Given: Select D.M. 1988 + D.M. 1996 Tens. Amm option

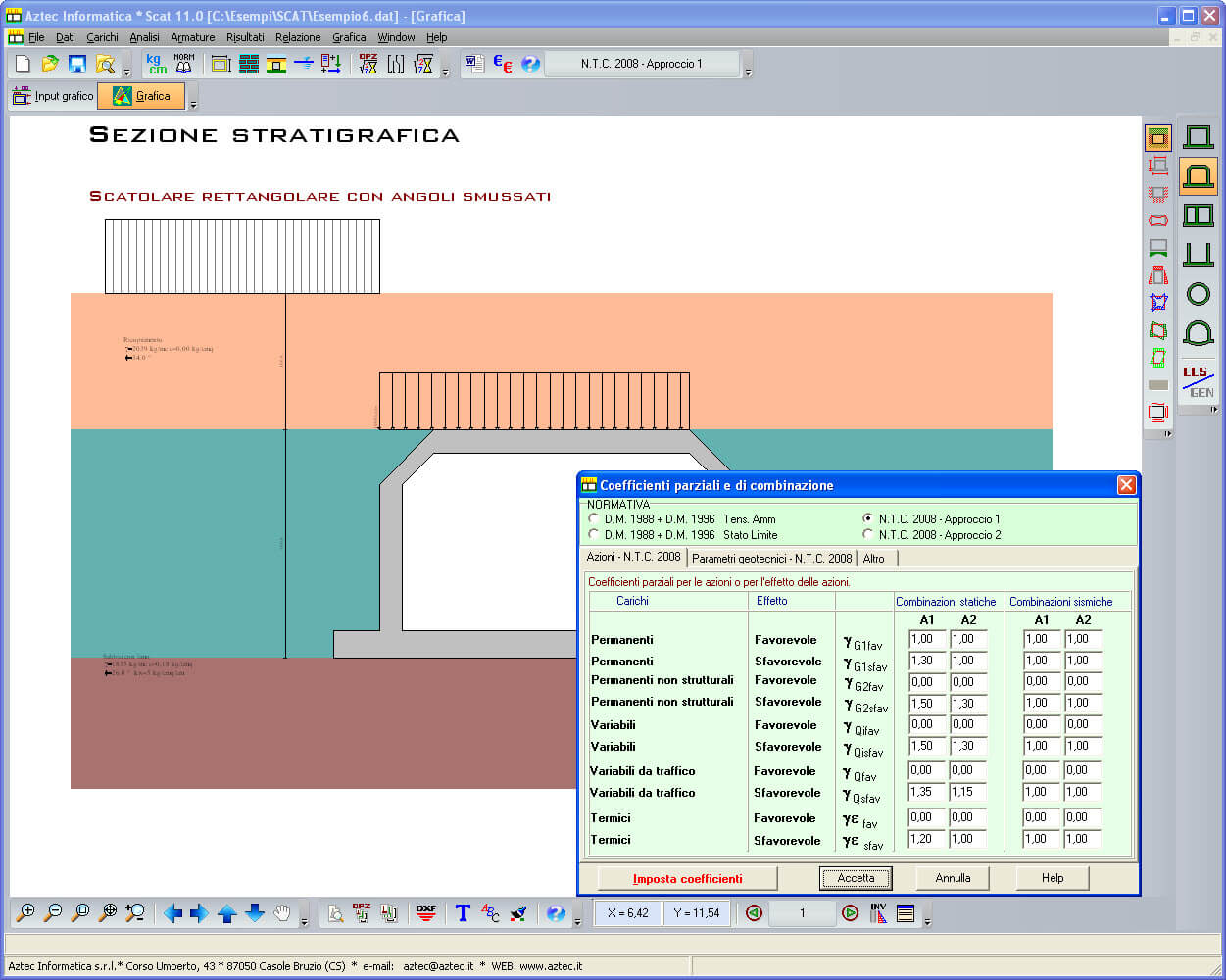Looking at the screenshot, I should click(593, 518).
